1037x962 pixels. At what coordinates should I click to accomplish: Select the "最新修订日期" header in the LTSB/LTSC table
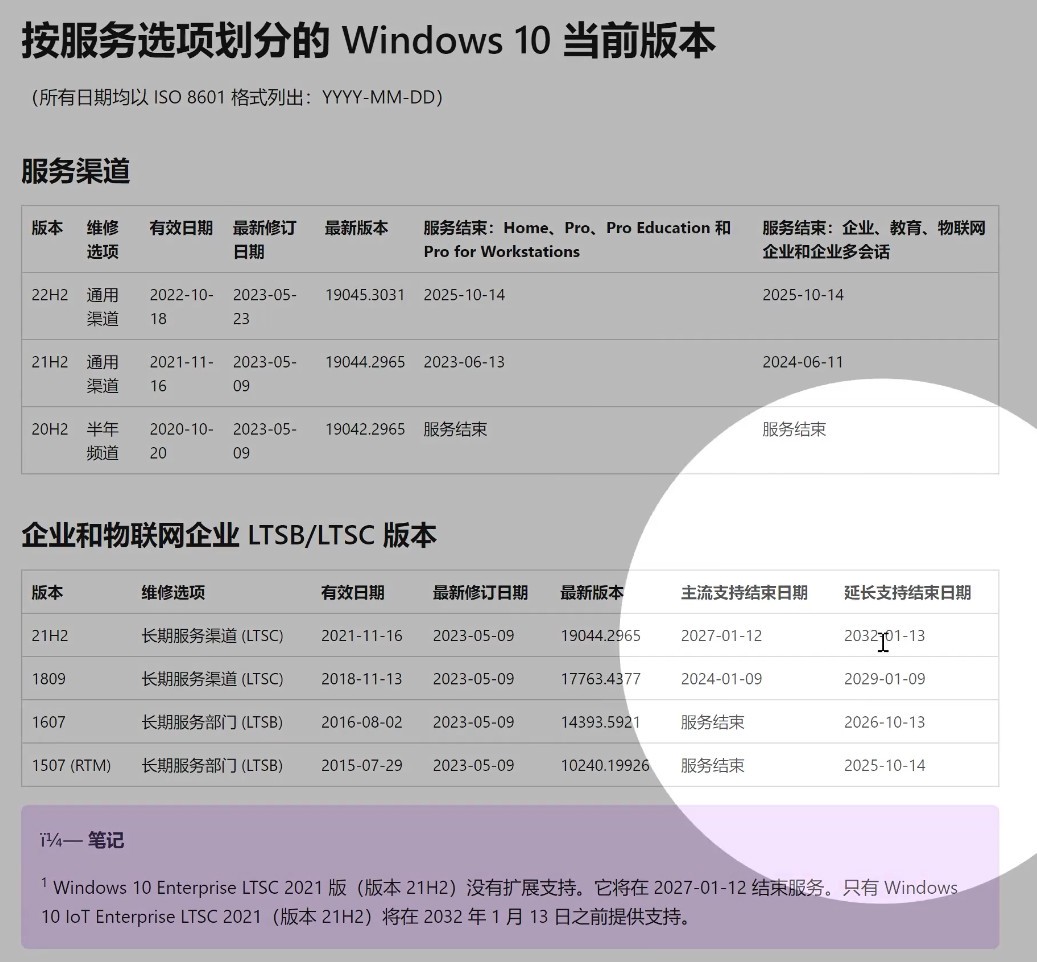pyautogui.click(x=480, y=592)
